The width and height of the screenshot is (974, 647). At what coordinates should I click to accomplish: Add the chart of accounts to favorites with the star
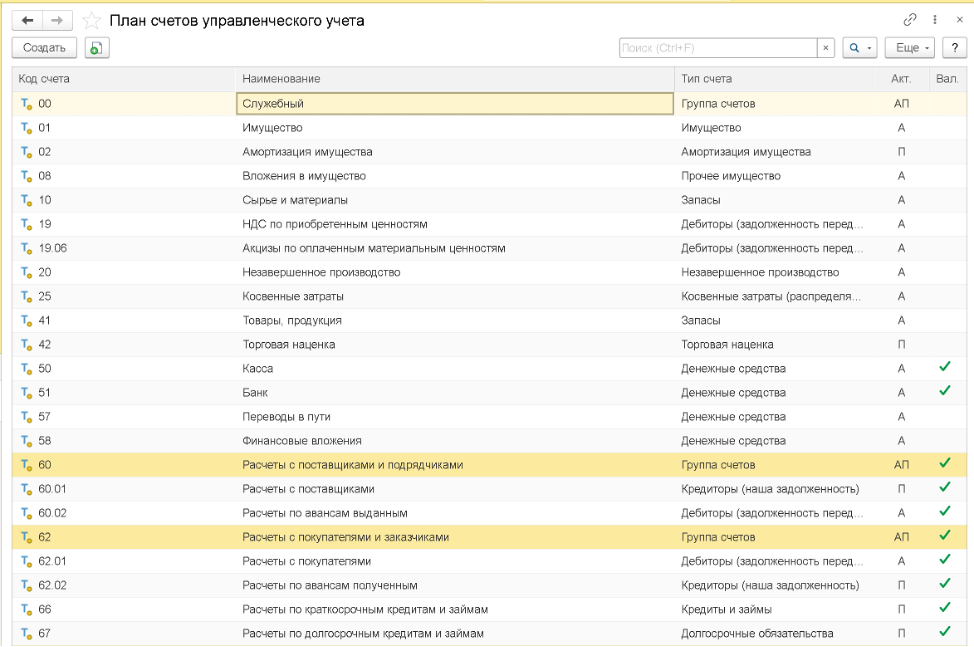[92, 21]
